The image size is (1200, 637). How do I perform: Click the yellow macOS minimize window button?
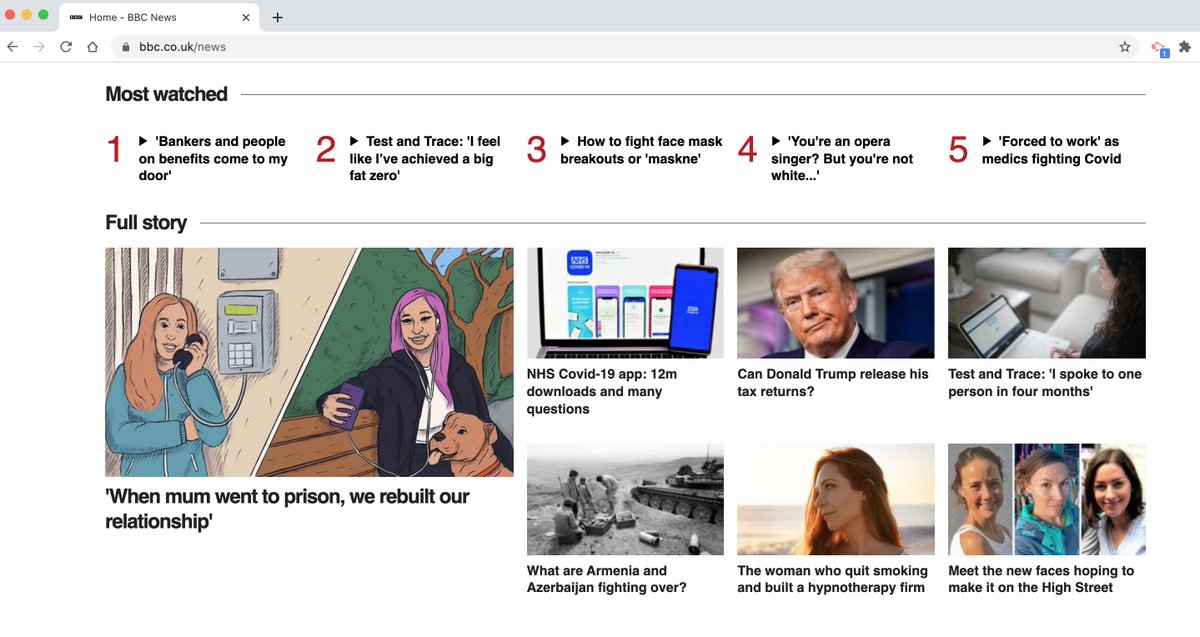coord(27,15)
